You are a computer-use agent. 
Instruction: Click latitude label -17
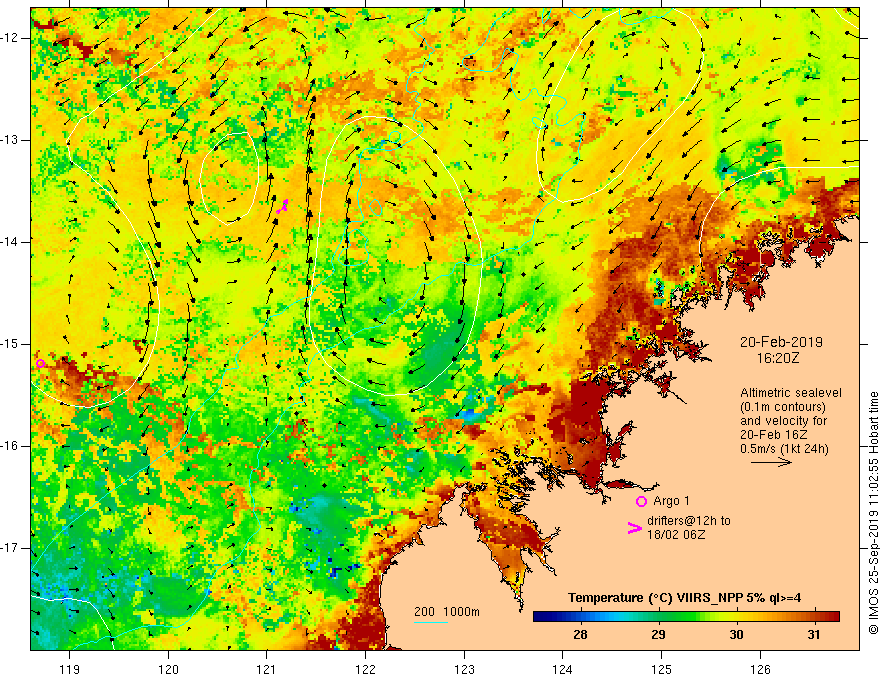pos(11,548)
